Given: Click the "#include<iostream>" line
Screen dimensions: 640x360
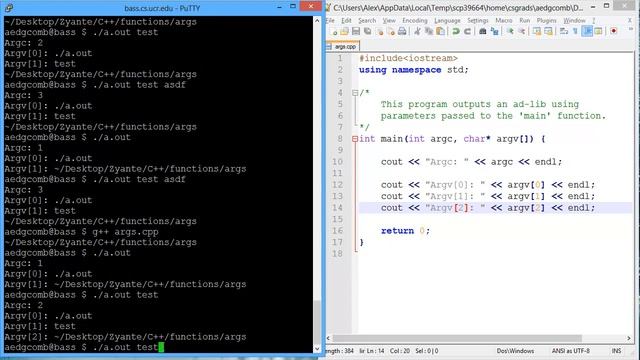Looking at the screenshot, I should coord(408,58).
